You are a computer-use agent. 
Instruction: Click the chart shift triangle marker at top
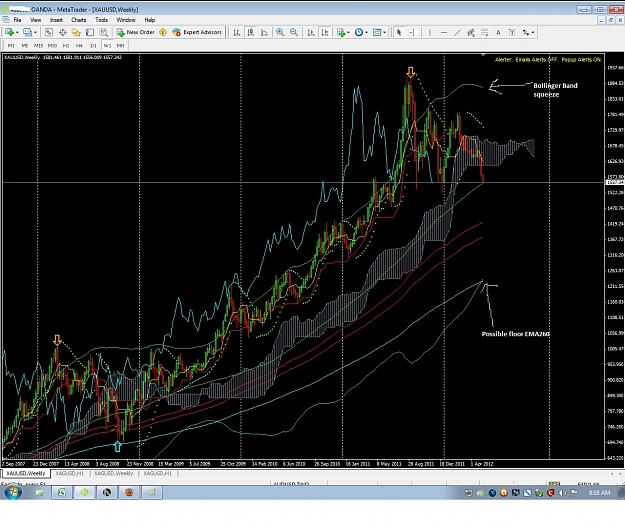coord(483,54)
